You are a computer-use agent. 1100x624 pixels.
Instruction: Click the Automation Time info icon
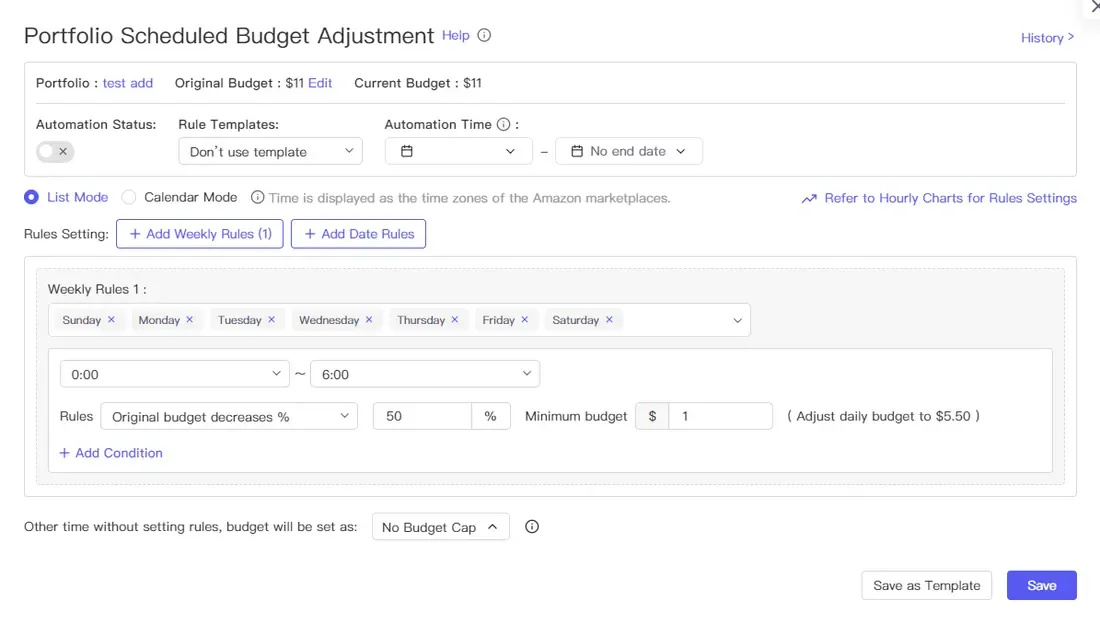coord(503,124)
